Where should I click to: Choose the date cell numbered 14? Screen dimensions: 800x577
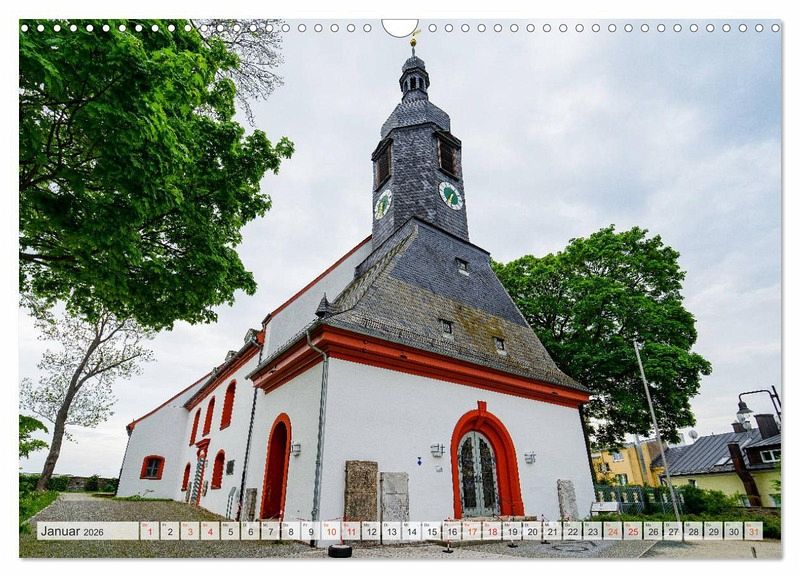click(412, 531)
